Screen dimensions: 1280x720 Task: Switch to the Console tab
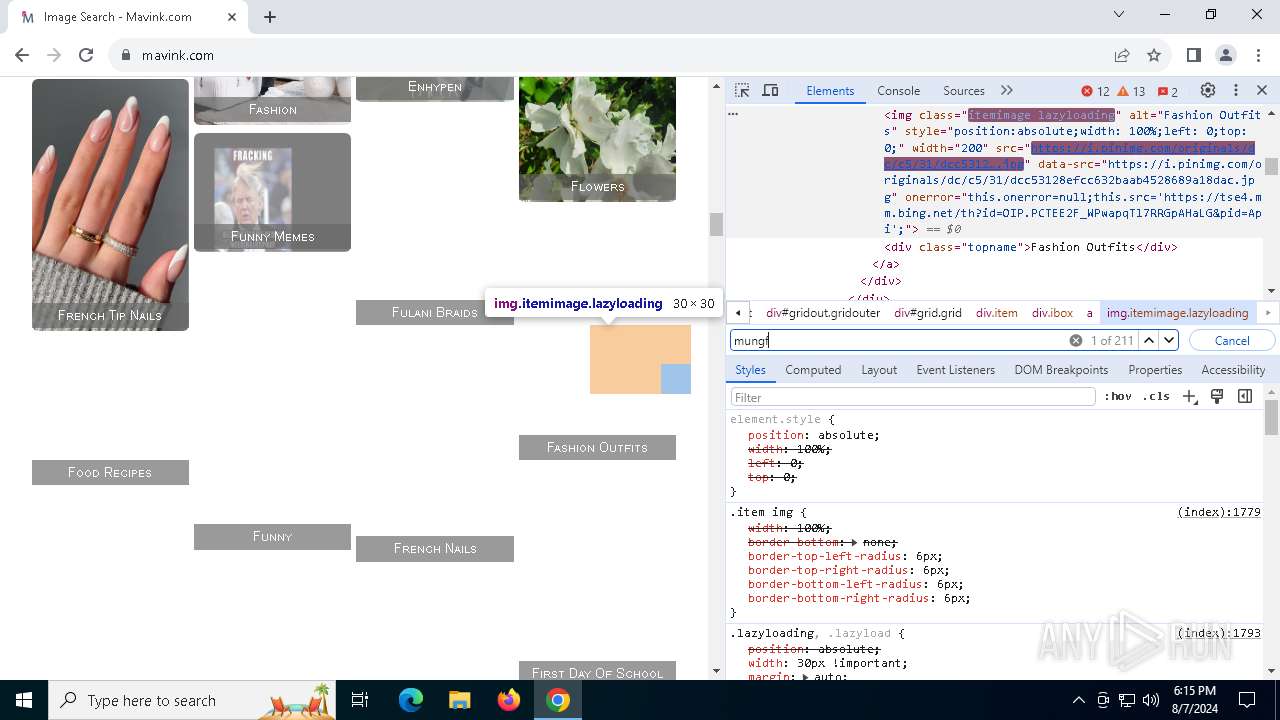pos(898,90)
